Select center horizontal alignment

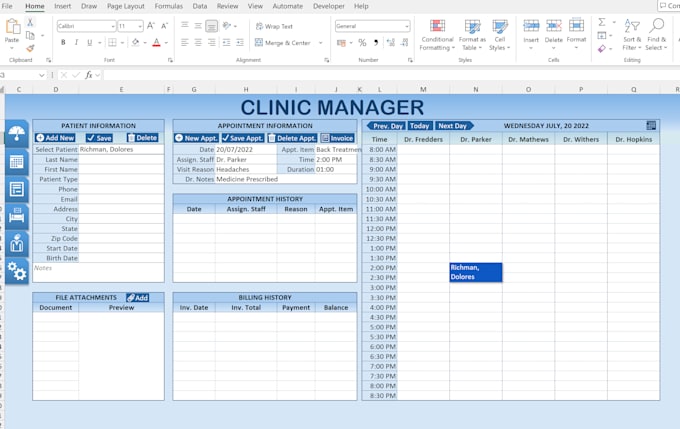pyautogui.click(x=198, y=43)
